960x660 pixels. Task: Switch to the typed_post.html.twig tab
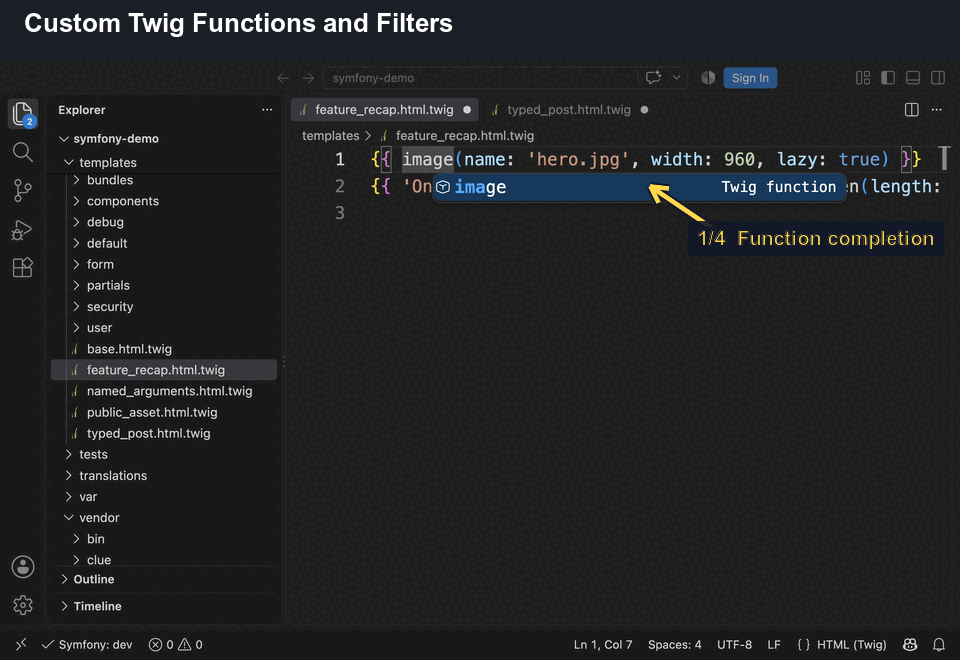[x=569, y=110]
